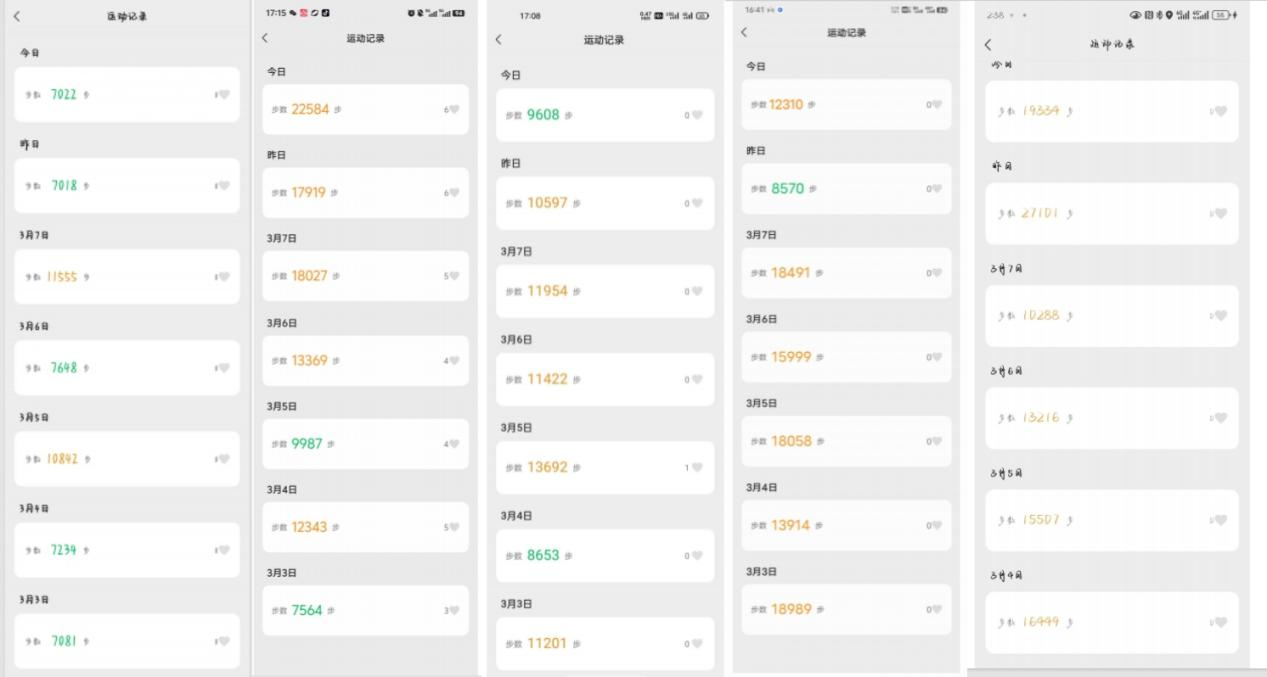Screen dimensions: 1267x677
Task: Toggle the like on 8653 steps
Action: (697, 555)
